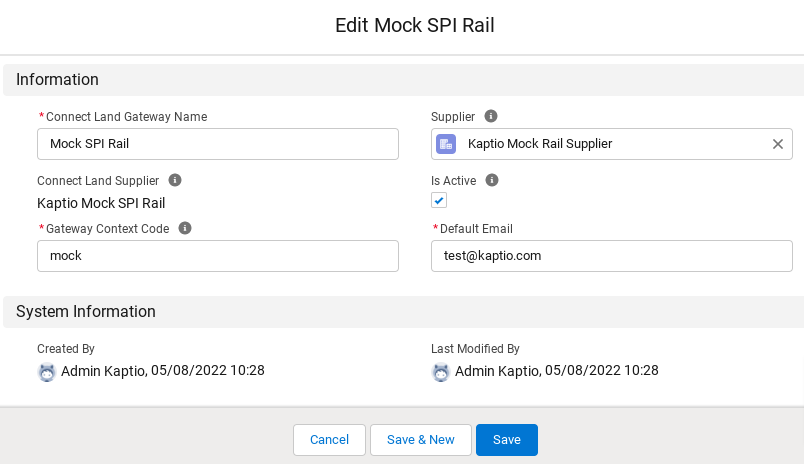Click the info icon beside Is Active
The image size is (804, 464).
(x=491, y=180)
